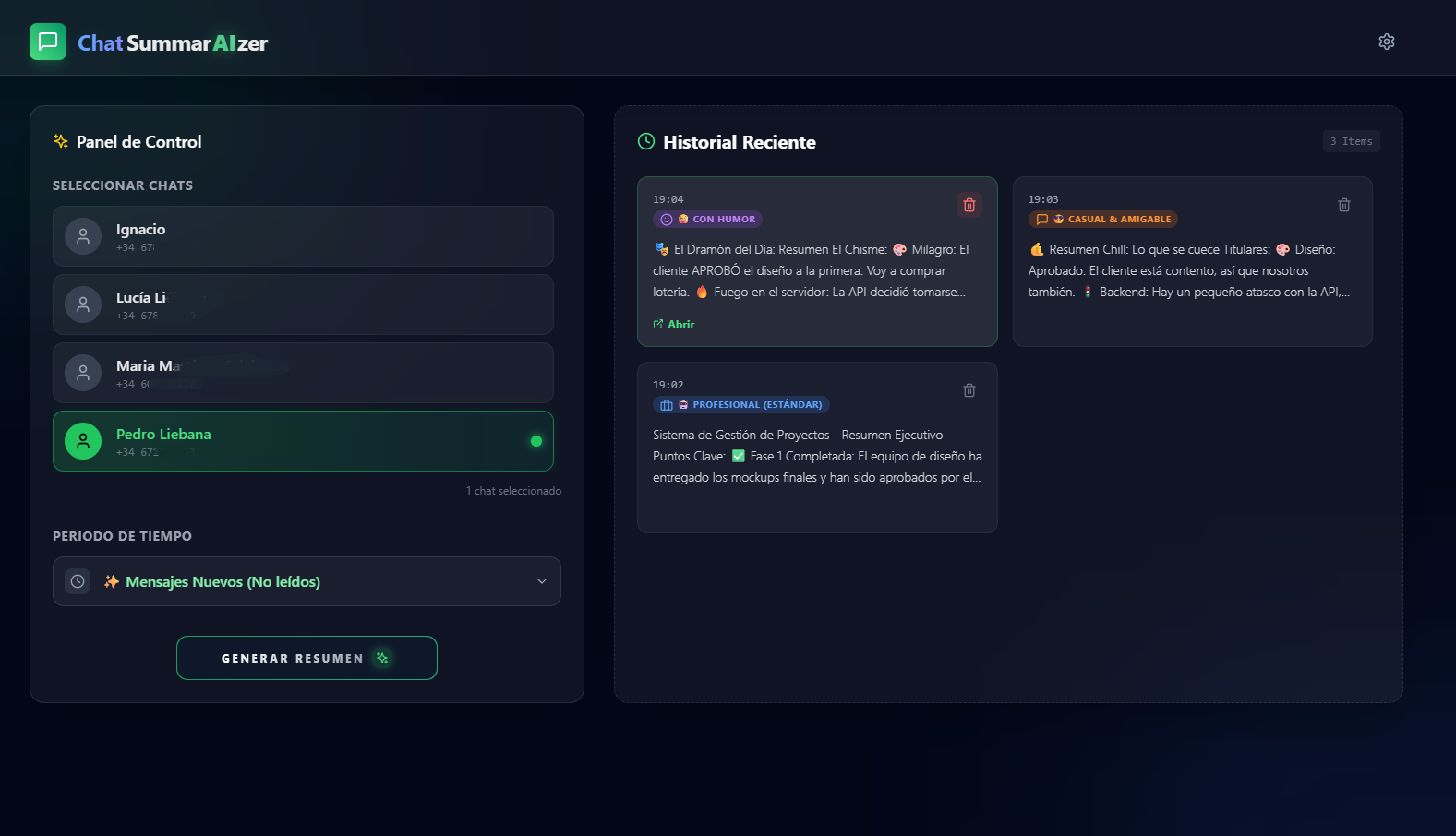The width and height of the screenshot is (1456, 836).
Task: Click the Con Humor tag badge
Action: 707,220
